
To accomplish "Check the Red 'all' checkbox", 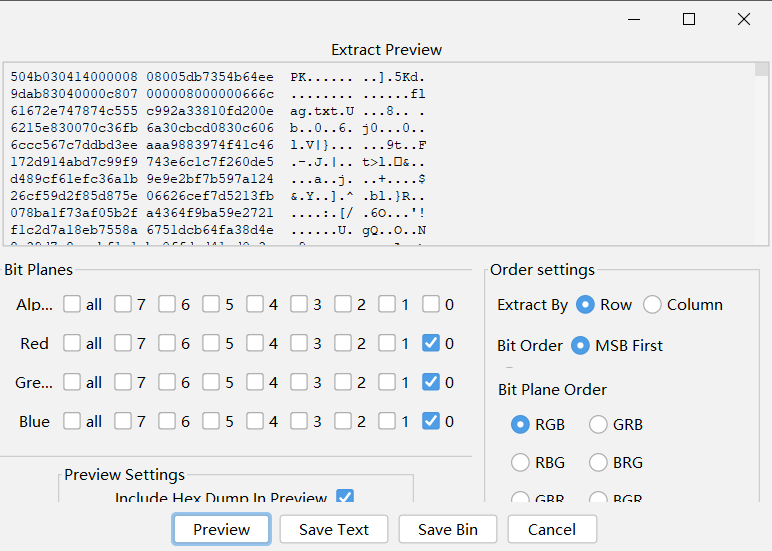I will tap(72, 343).
